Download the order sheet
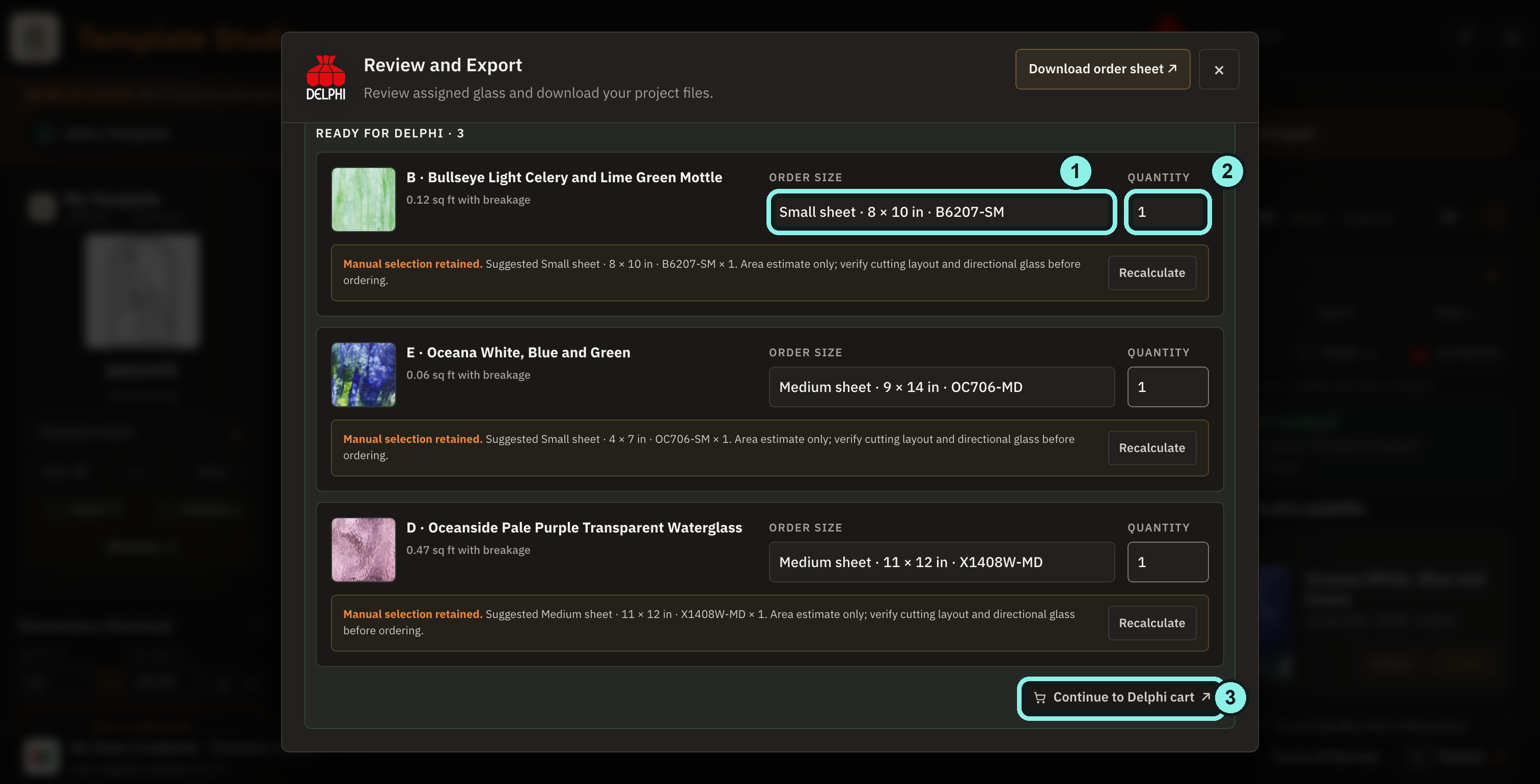 click(1103, 69)
